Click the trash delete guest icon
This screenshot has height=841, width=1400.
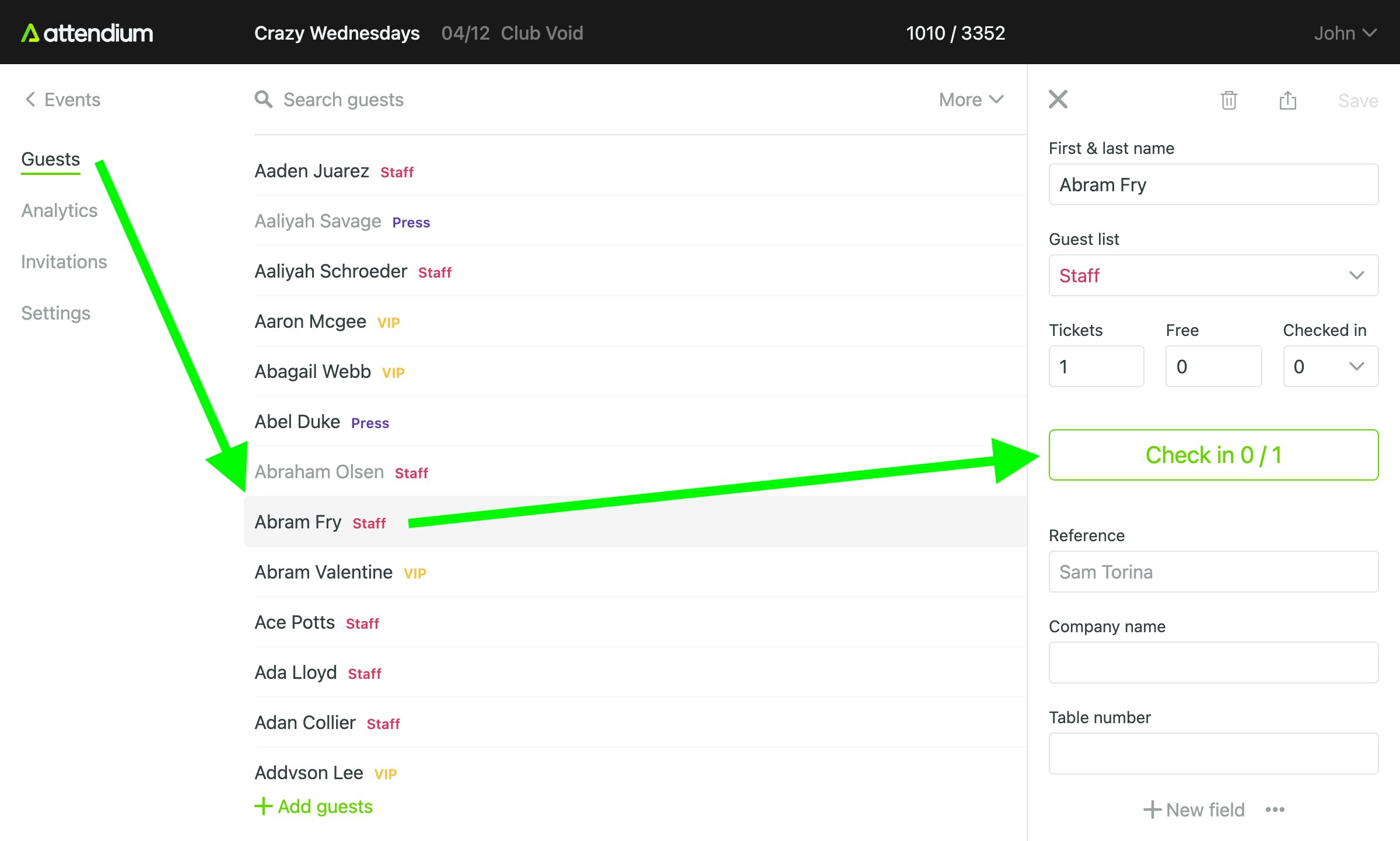[1228, 100]
